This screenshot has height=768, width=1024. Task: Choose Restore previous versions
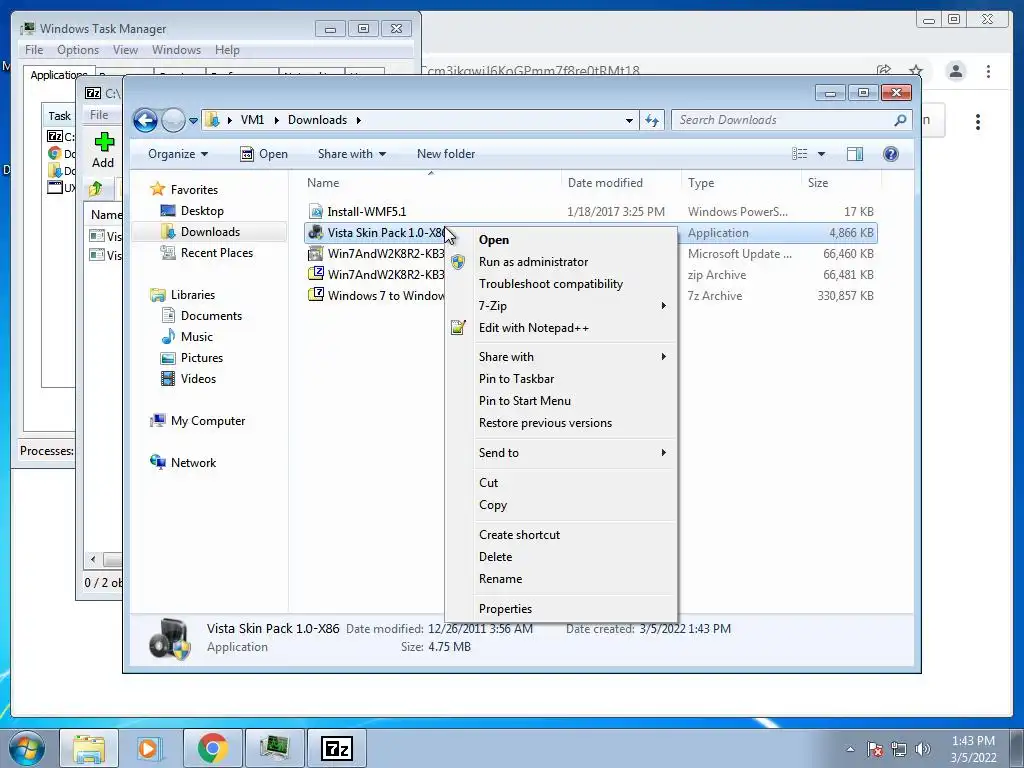coord(560,423)
